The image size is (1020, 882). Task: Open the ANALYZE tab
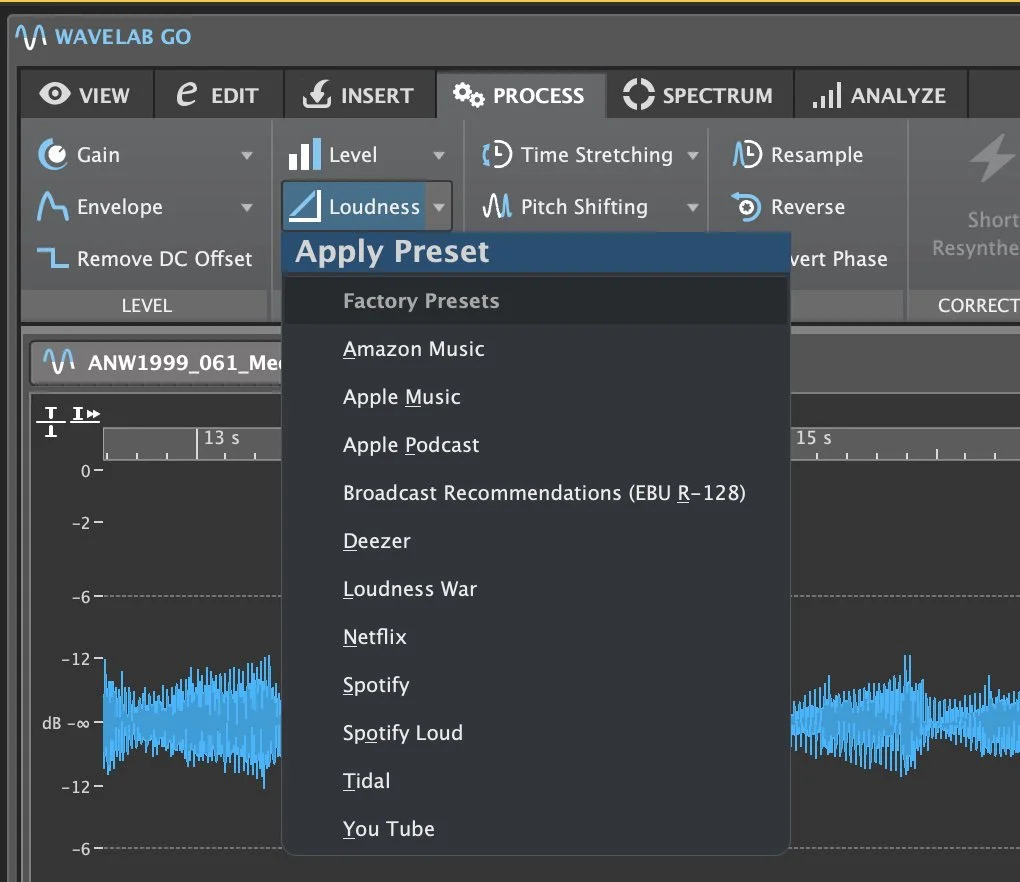pos(880,95)
